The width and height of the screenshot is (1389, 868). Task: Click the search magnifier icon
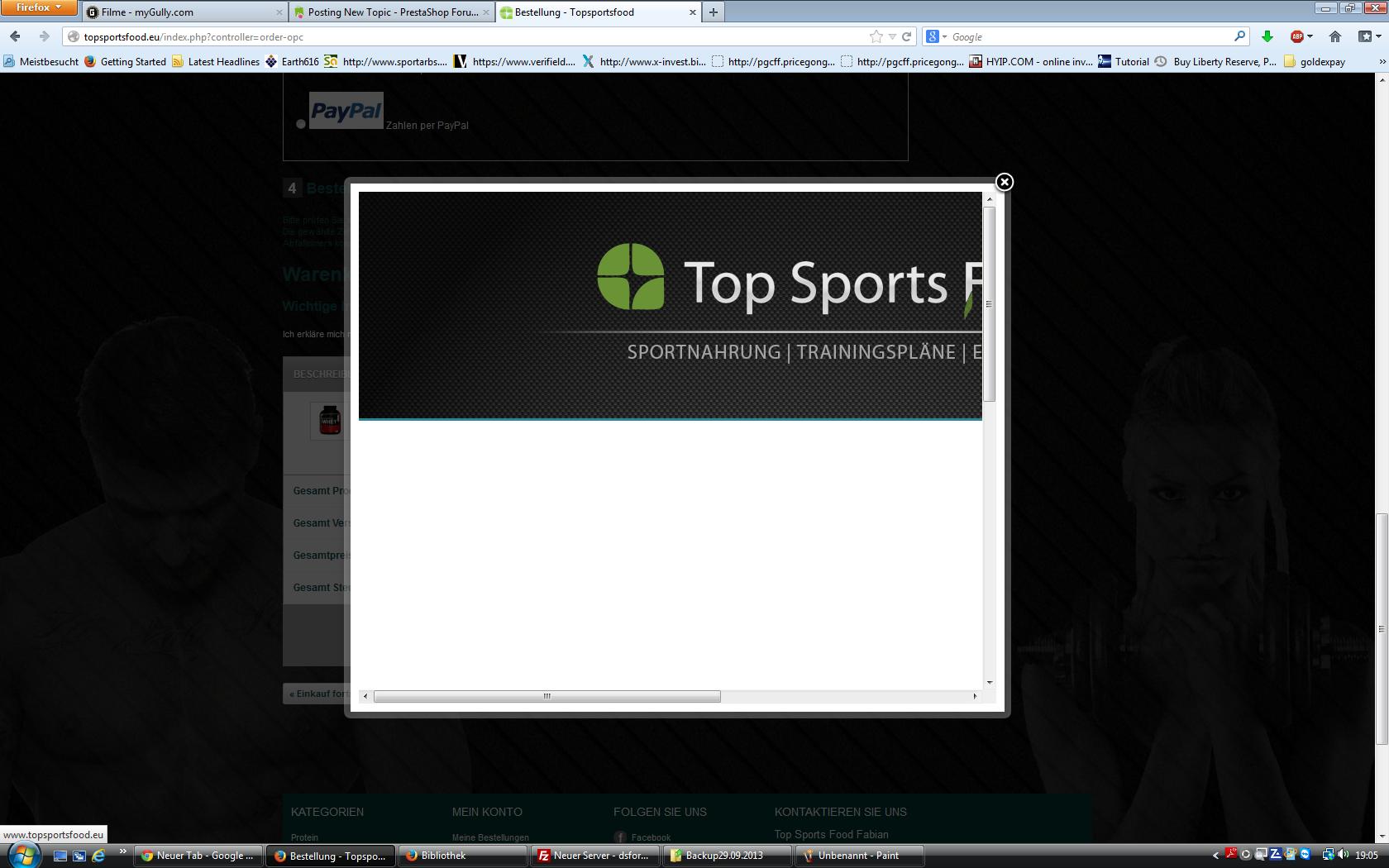point(1239,36)
